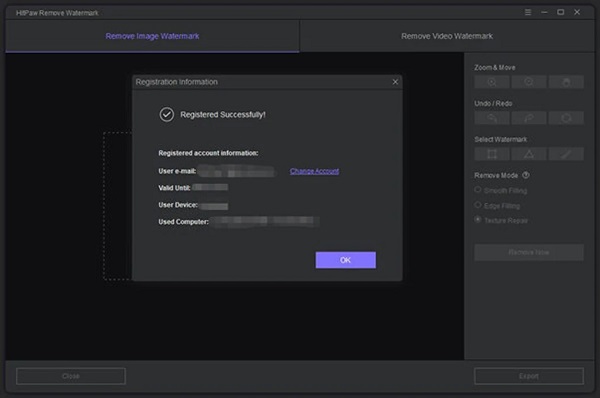The width and height of the screenshot is (600, 398).
Task: Open the Change Account link
Action: (x=314, y=171)
